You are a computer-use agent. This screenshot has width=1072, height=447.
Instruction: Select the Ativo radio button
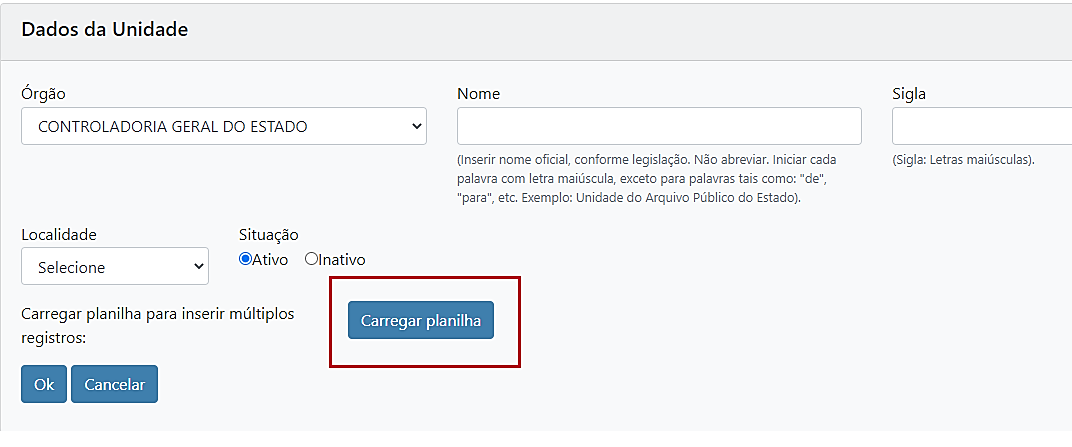246,259
